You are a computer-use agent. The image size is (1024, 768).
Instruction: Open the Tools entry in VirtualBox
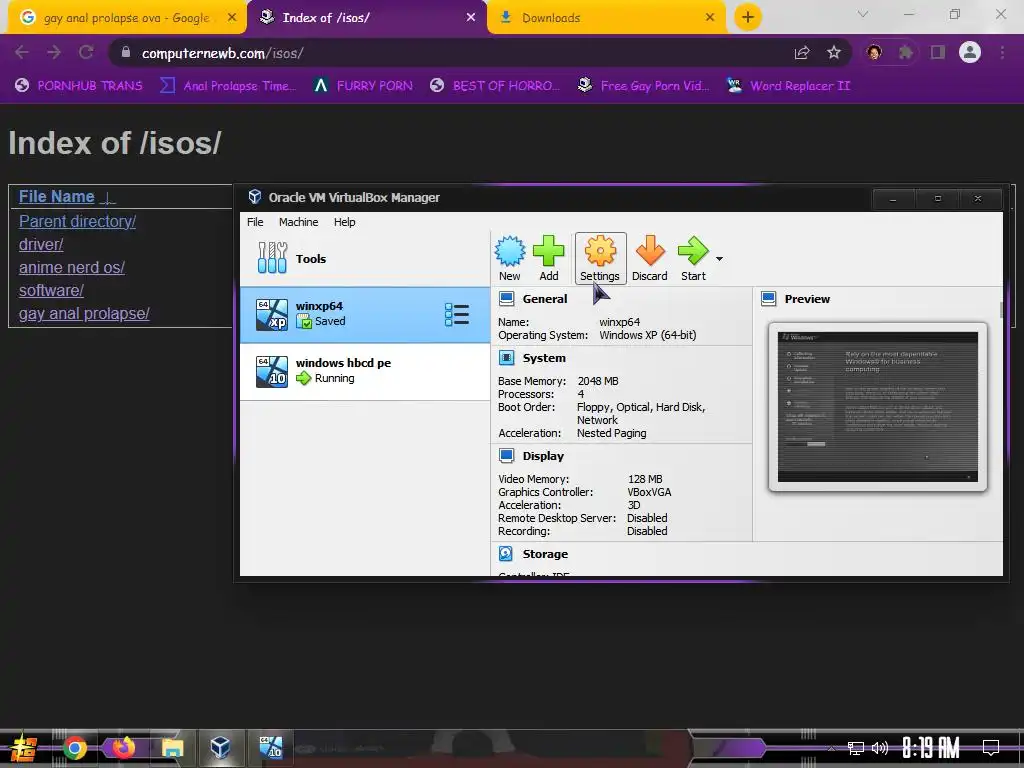365,259
